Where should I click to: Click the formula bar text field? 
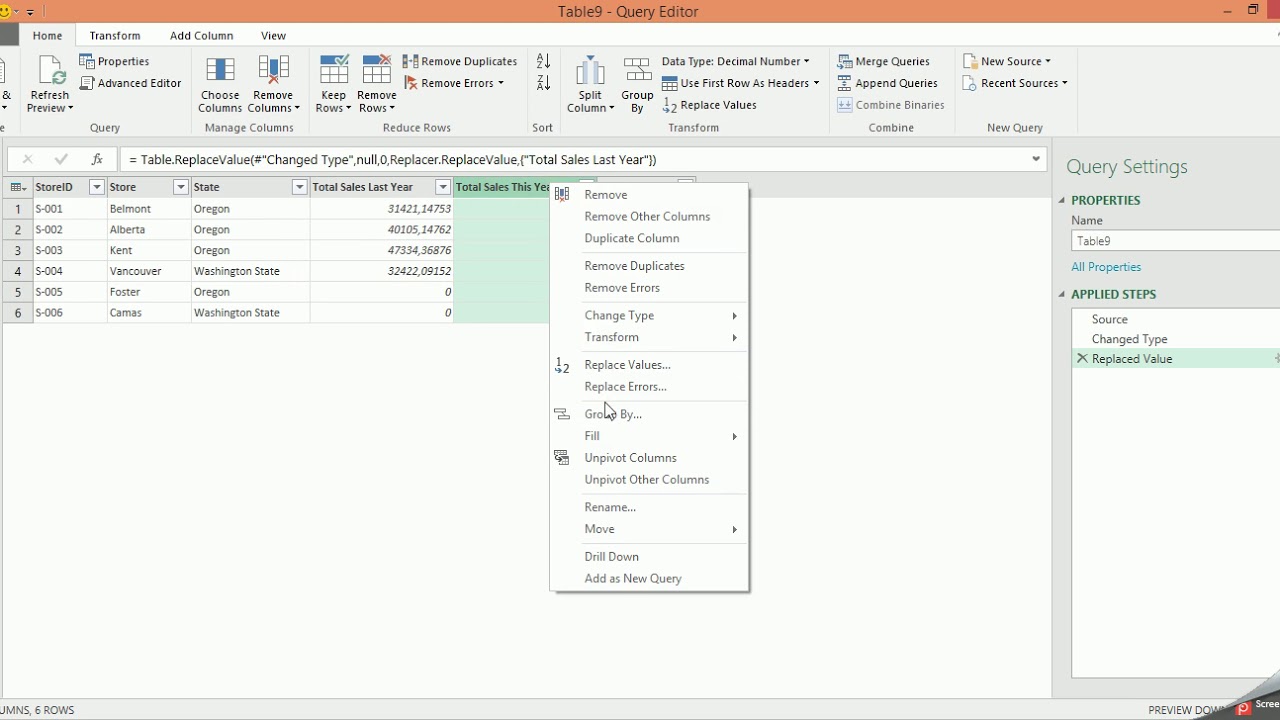(x=574, y=160)
